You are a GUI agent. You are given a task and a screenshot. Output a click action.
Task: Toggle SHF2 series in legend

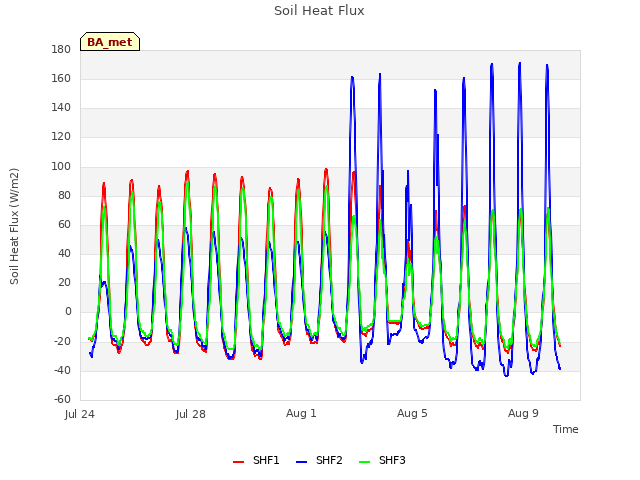(319, 460)
